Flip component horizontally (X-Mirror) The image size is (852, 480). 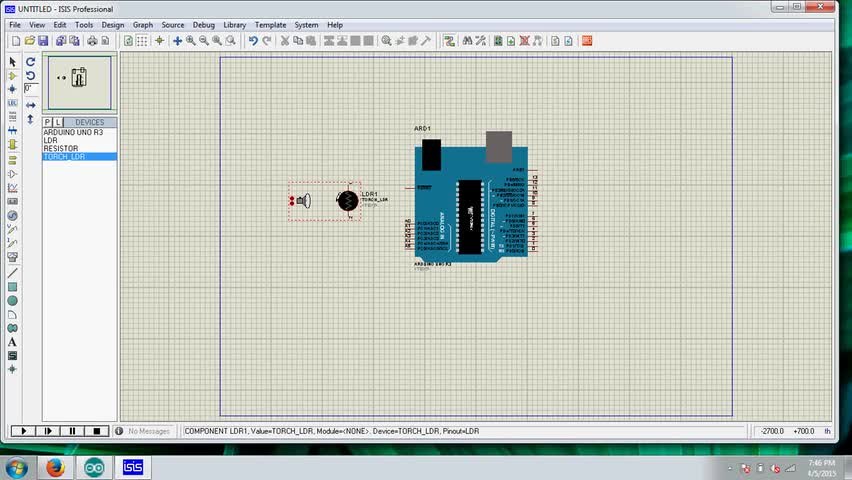tap(31, 105)
